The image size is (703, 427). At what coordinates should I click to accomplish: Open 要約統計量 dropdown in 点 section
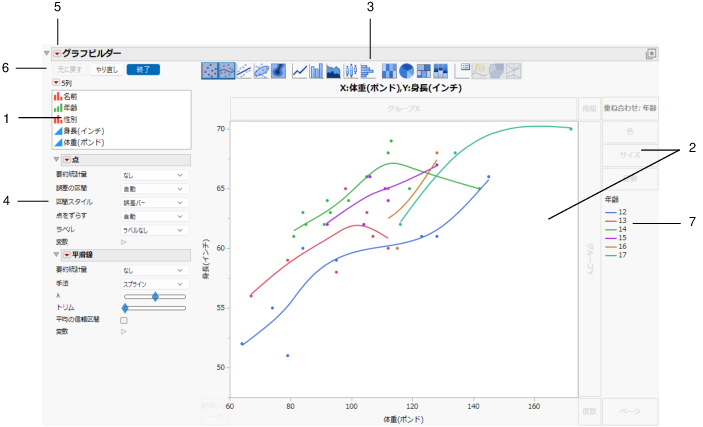coord(155,175)
